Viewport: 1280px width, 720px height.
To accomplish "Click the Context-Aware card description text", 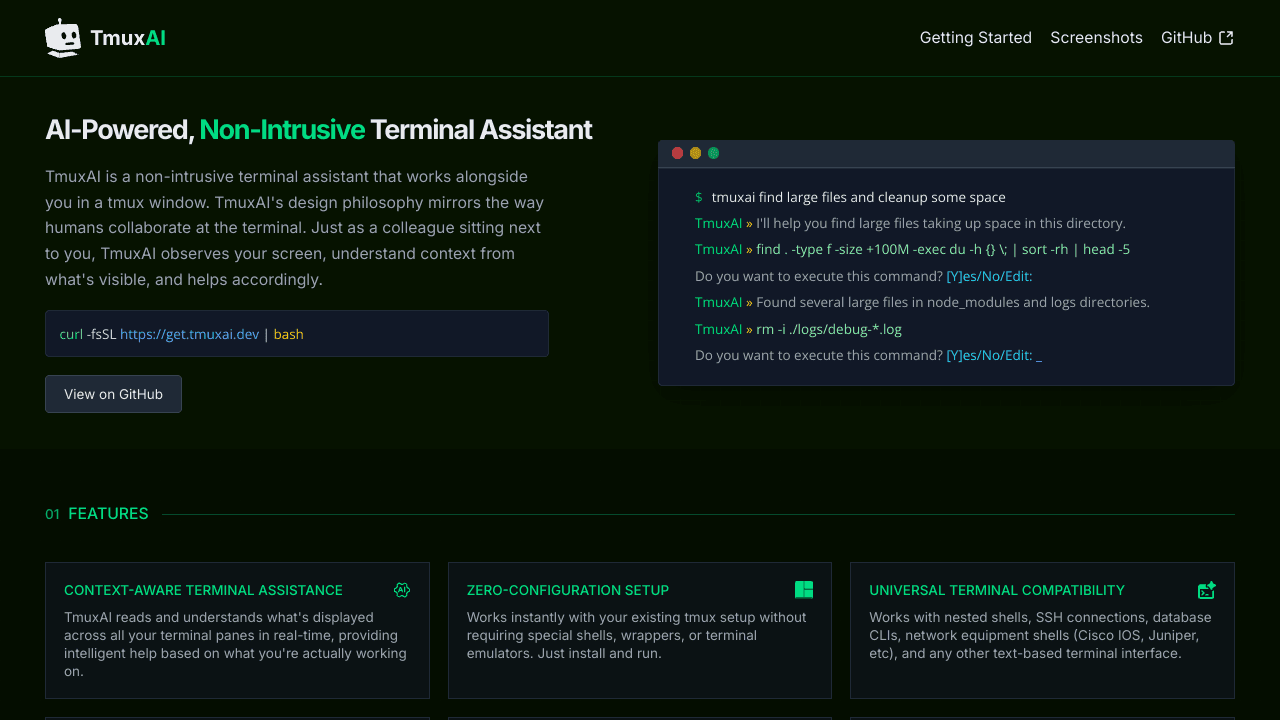I will [236, 644].
